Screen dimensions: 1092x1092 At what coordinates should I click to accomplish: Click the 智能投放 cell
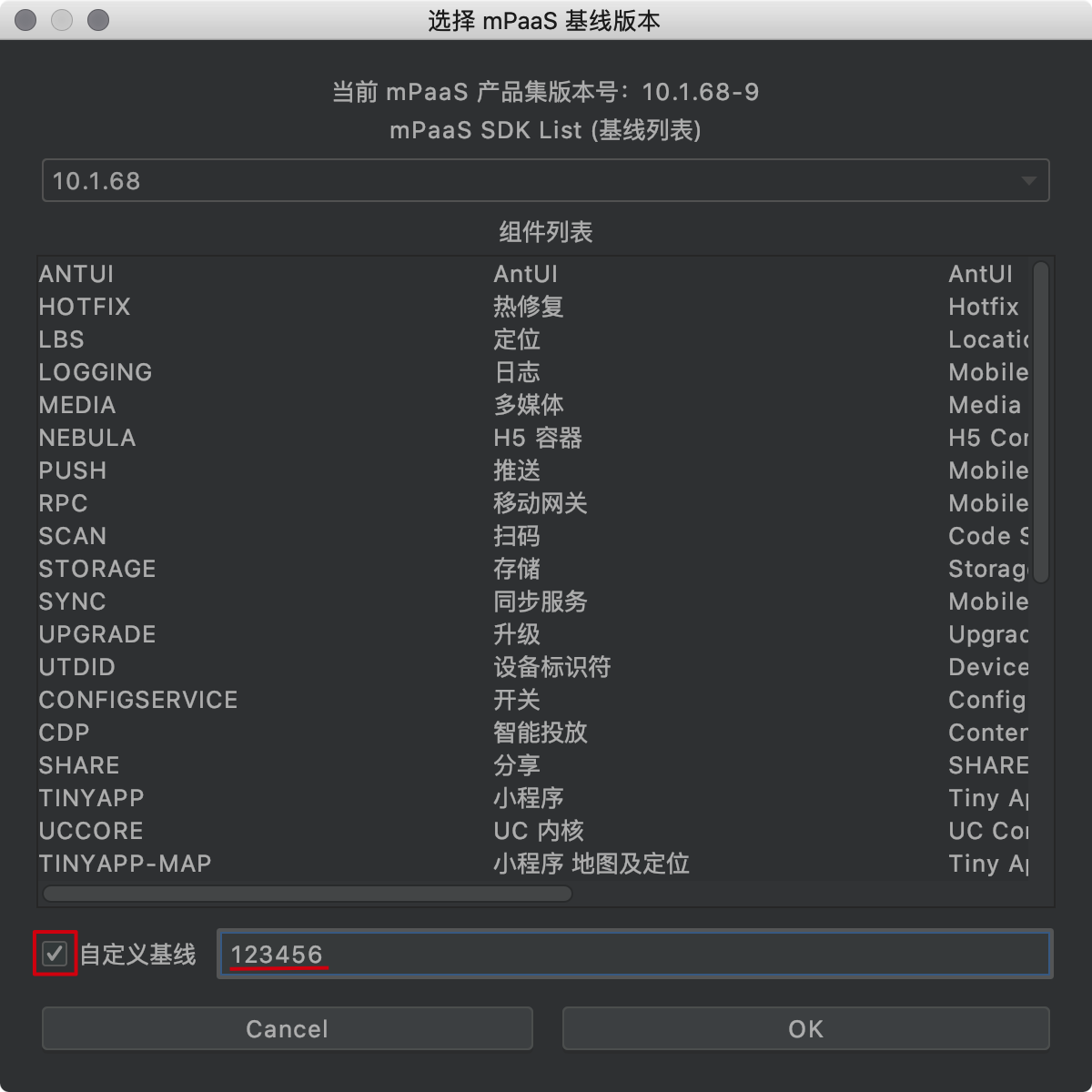click(x=541, y=733)
